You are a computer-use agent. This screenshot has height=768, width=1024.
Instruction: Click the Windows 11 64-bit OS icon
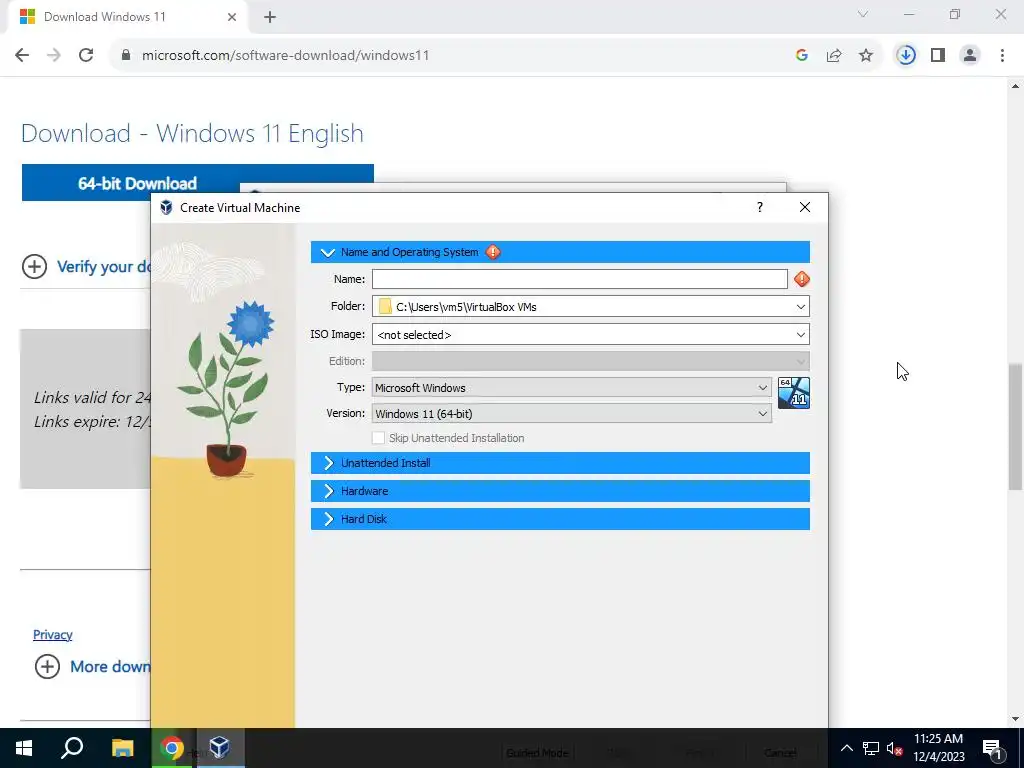point(794,392)
